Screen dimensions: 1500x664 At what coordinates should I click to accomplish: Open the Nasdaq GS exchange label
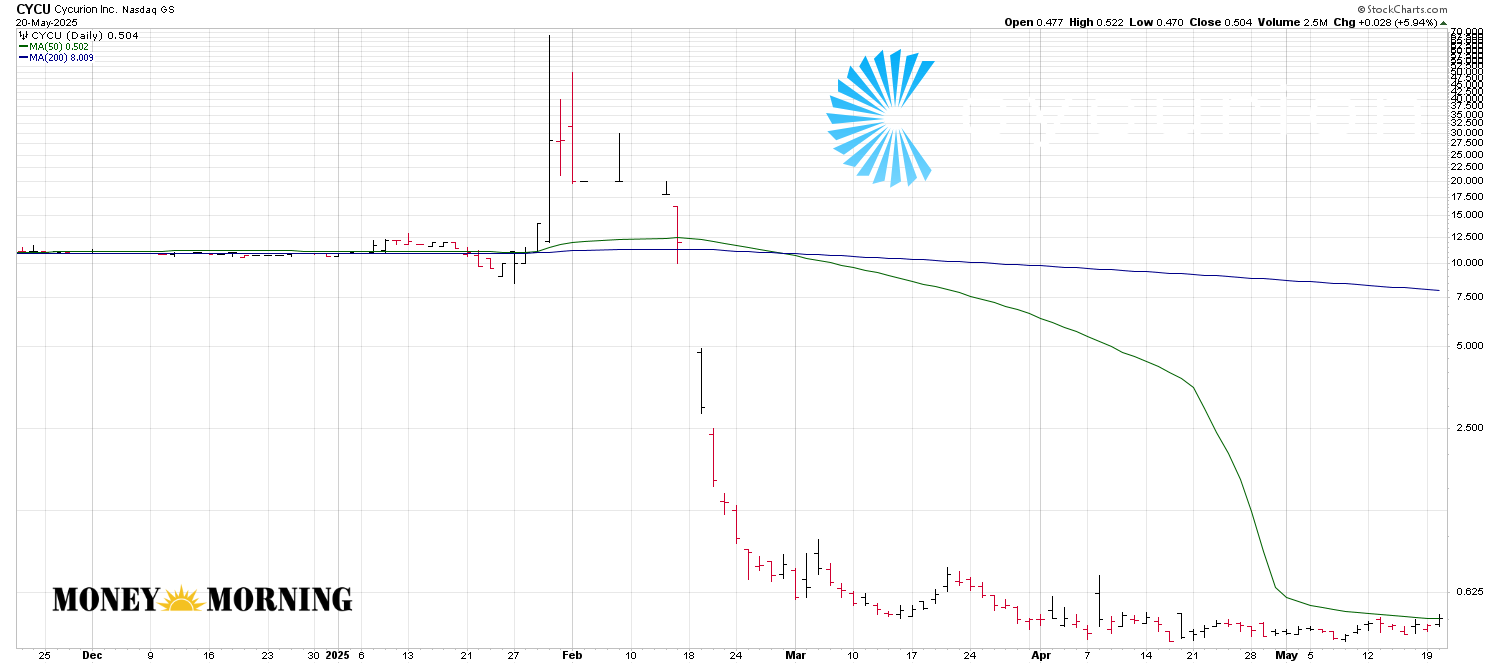click(149, 10)
